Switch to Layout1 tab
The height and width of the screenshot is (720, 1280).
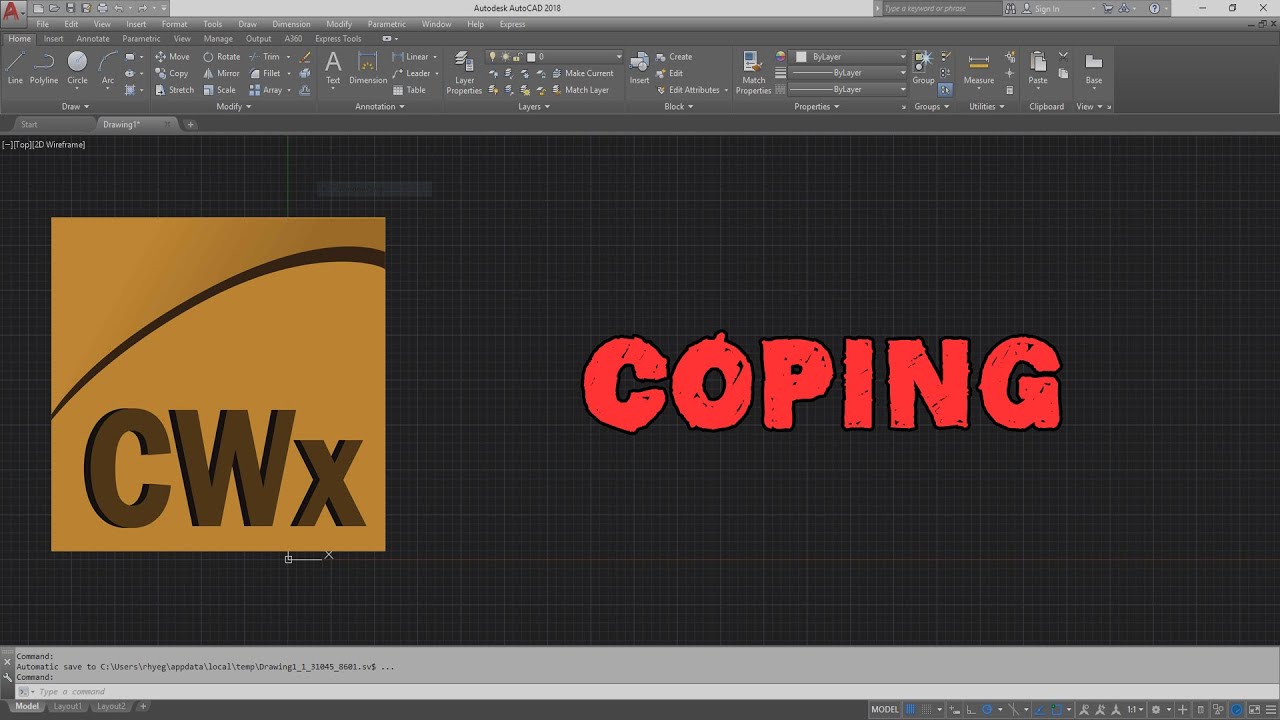point(67,706)
